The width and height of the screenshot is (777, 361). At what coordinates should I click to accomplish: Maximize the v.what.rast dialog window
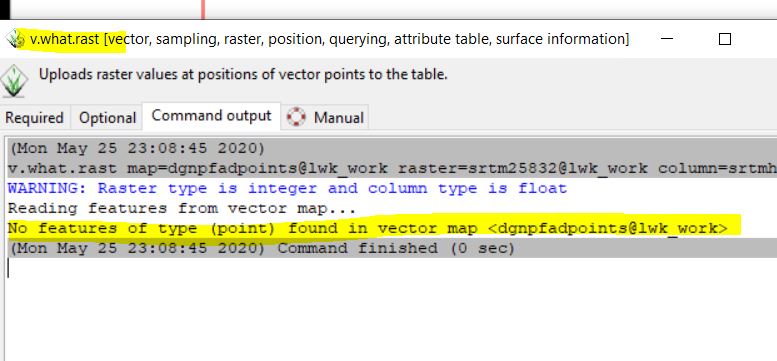point(724,39)
